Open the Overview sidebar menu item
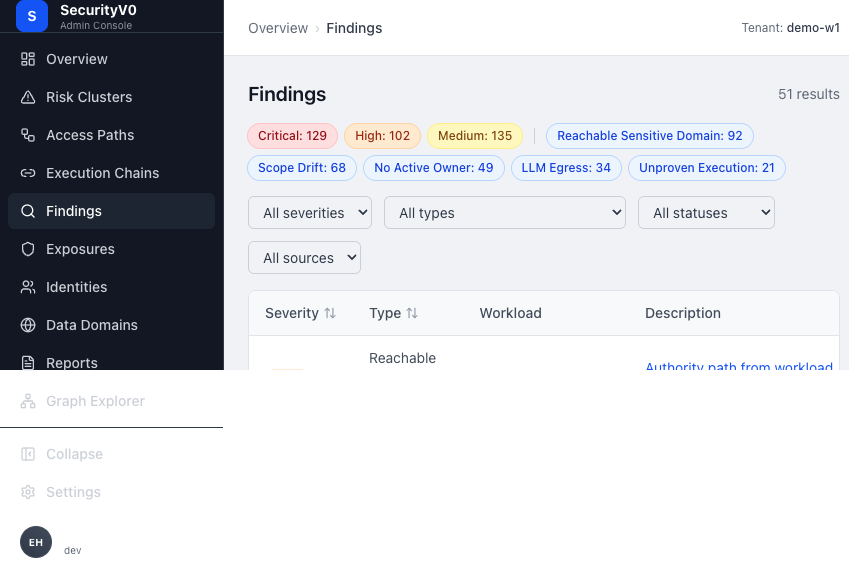The image size is (849, 574). (112, 59)
